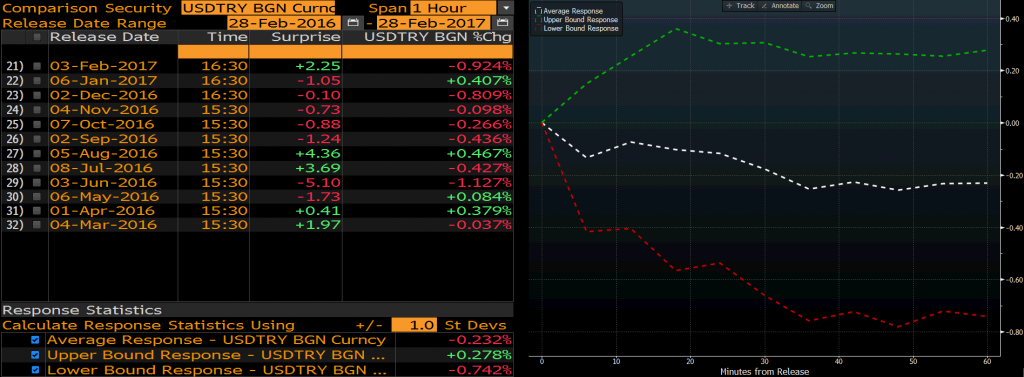
Task: Click the 05-Aug-2016 release date row
Action: click(x=257, y=153)
